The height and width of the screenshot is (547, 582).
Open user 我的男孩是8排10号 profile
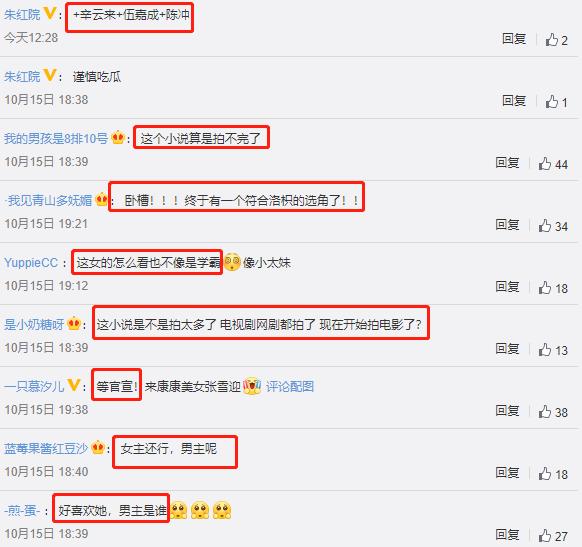point(56,139)
